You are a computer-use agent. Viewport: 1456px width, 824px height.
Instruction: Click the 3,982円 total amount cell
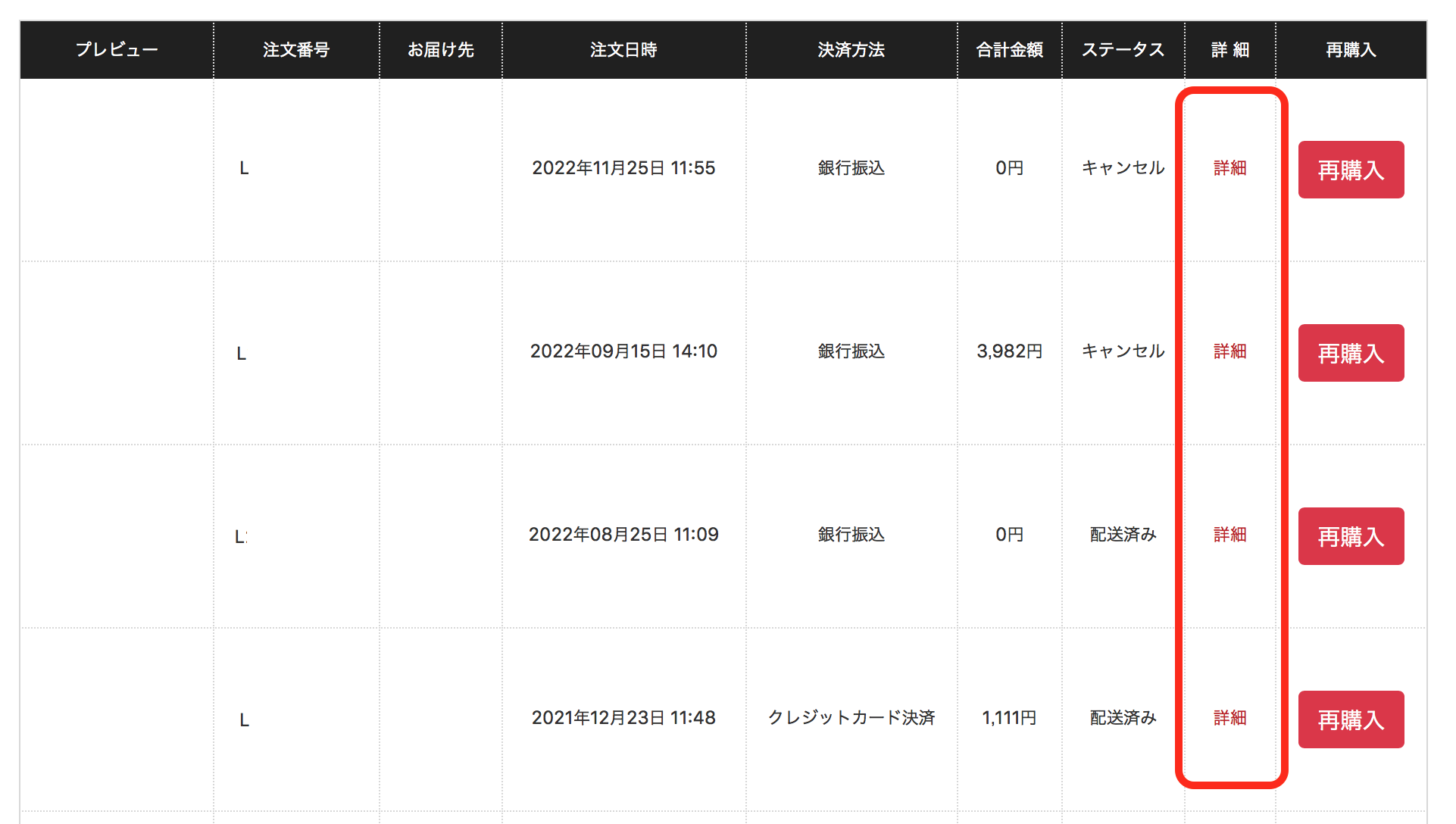pos(1009,351)
